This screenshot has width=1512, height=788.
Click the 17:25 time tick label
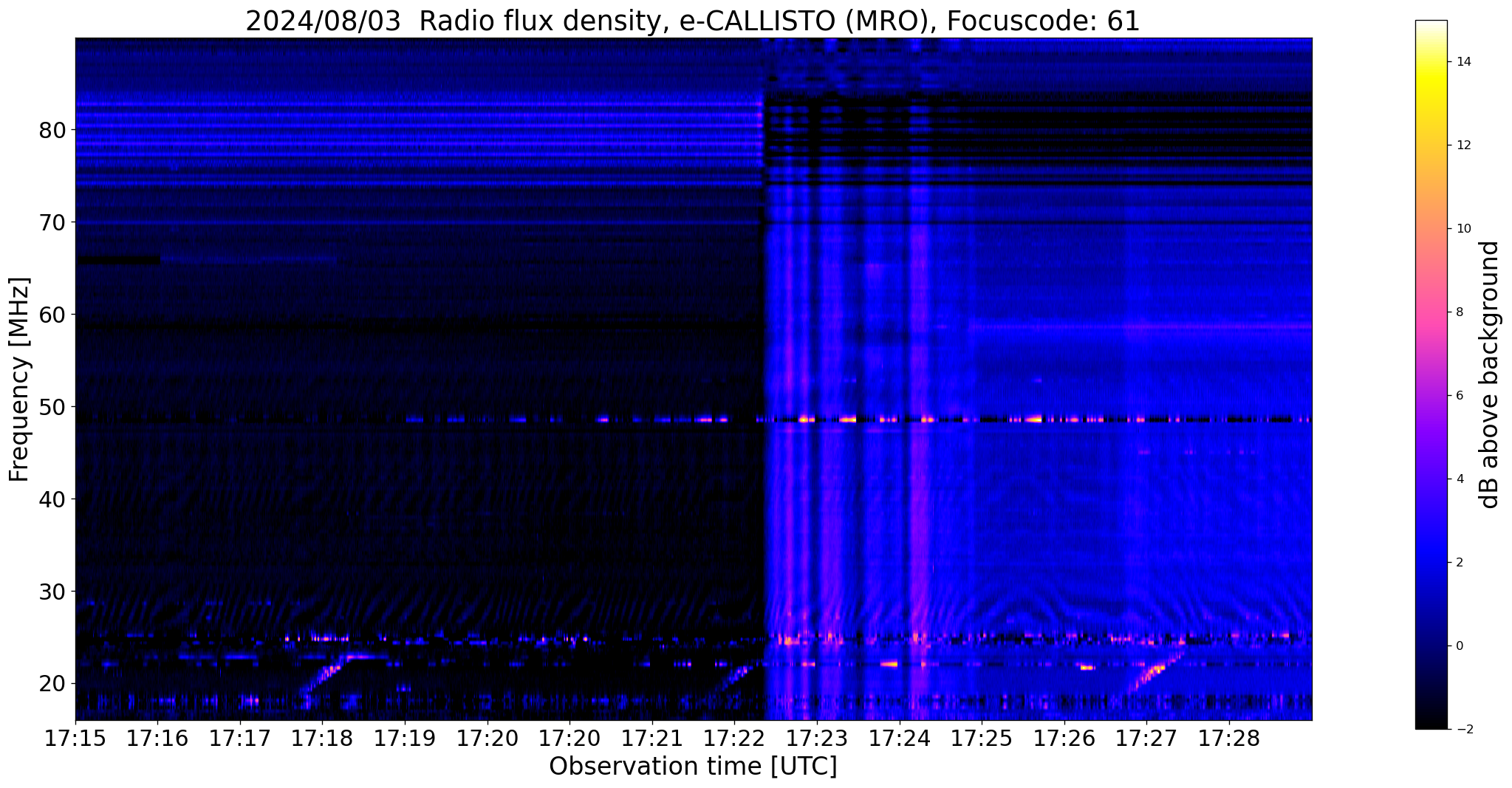pyautogui.click(x=982, y=739)
